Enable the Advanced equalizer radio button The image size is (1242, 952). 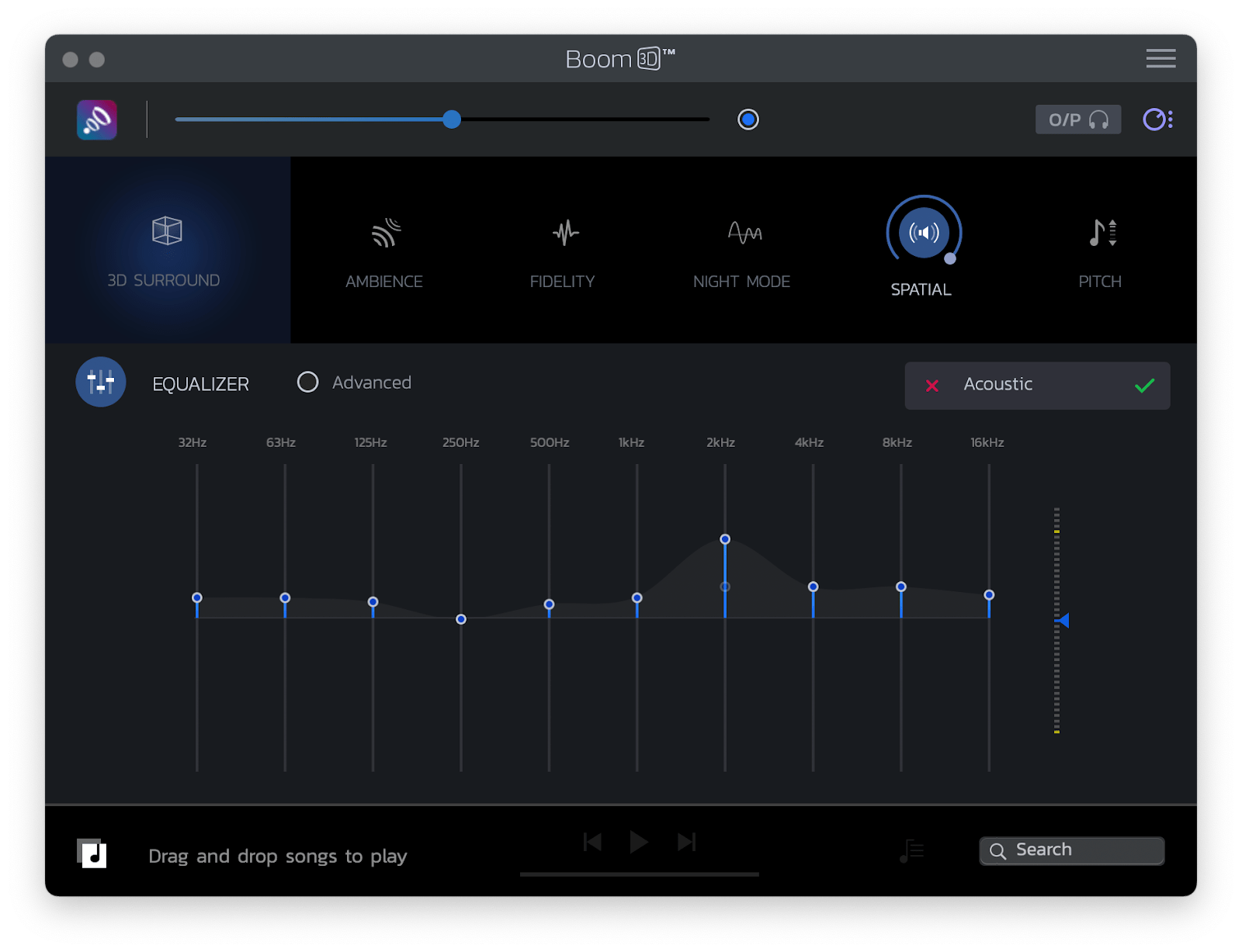tap(308, 382)
